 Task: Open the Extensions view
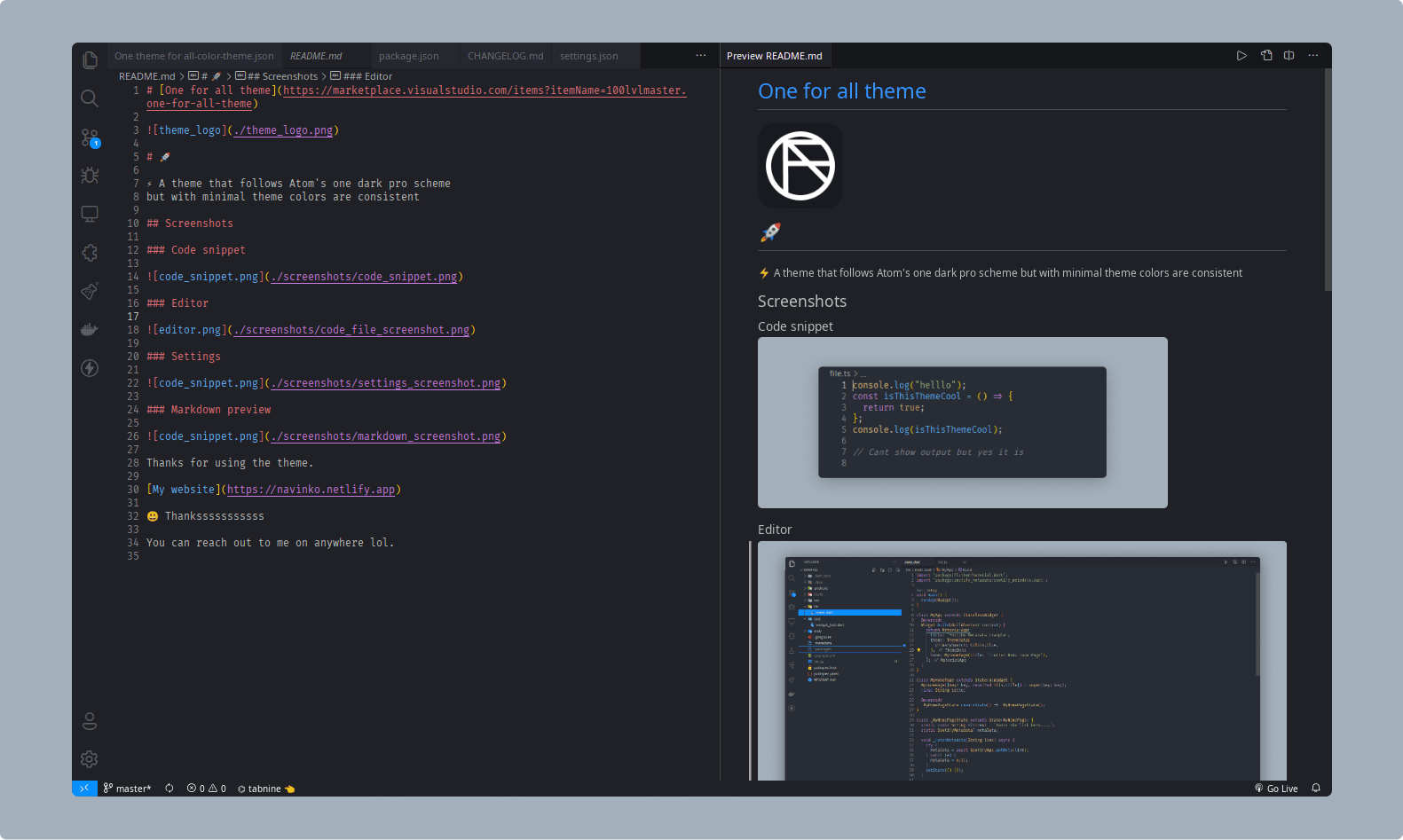click(90, 253)
